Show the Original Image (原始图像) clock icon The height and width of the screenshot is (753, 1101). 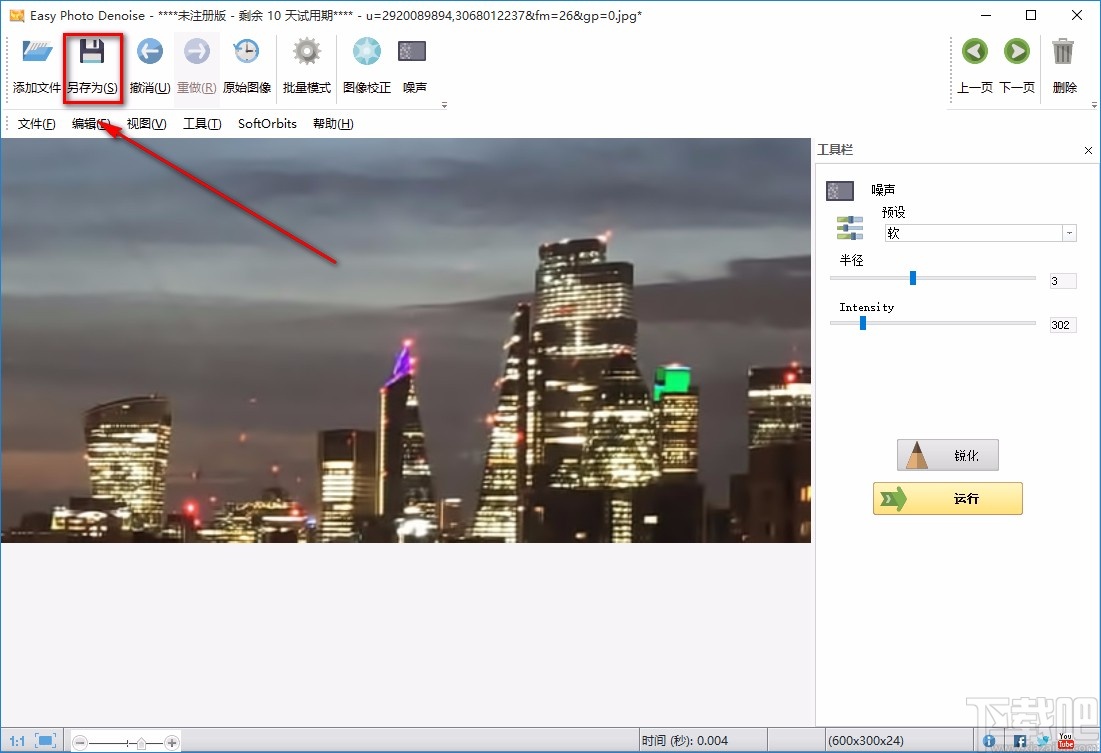[x=246, y=52]
